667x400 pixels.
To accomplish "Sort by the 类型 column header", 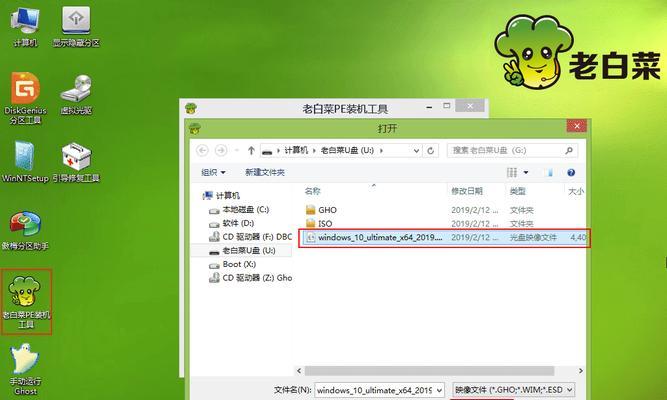I will 518,191.
